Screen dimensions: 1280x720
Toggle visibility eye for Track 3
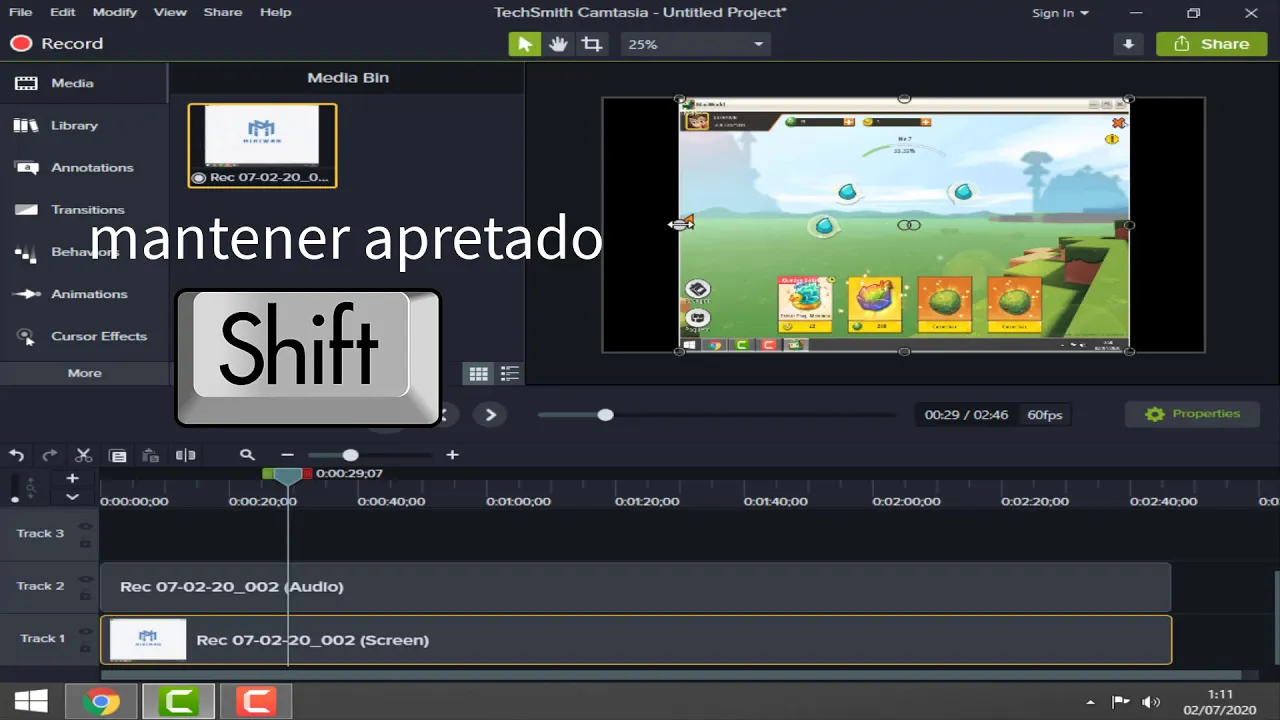pos(85,526)
